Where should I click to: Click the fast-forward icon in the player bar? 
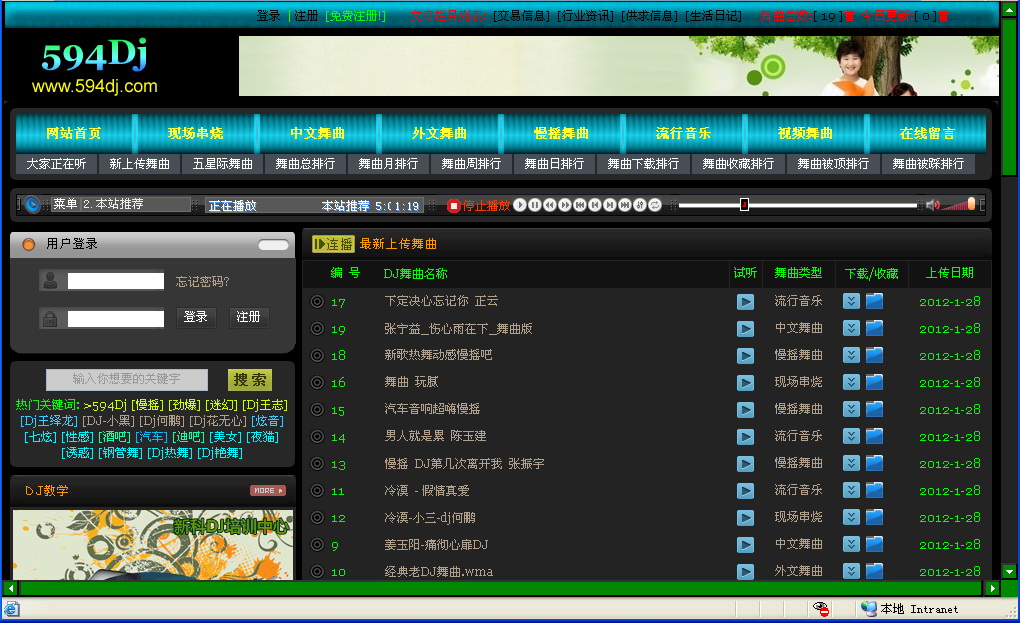tap(565, 205)
